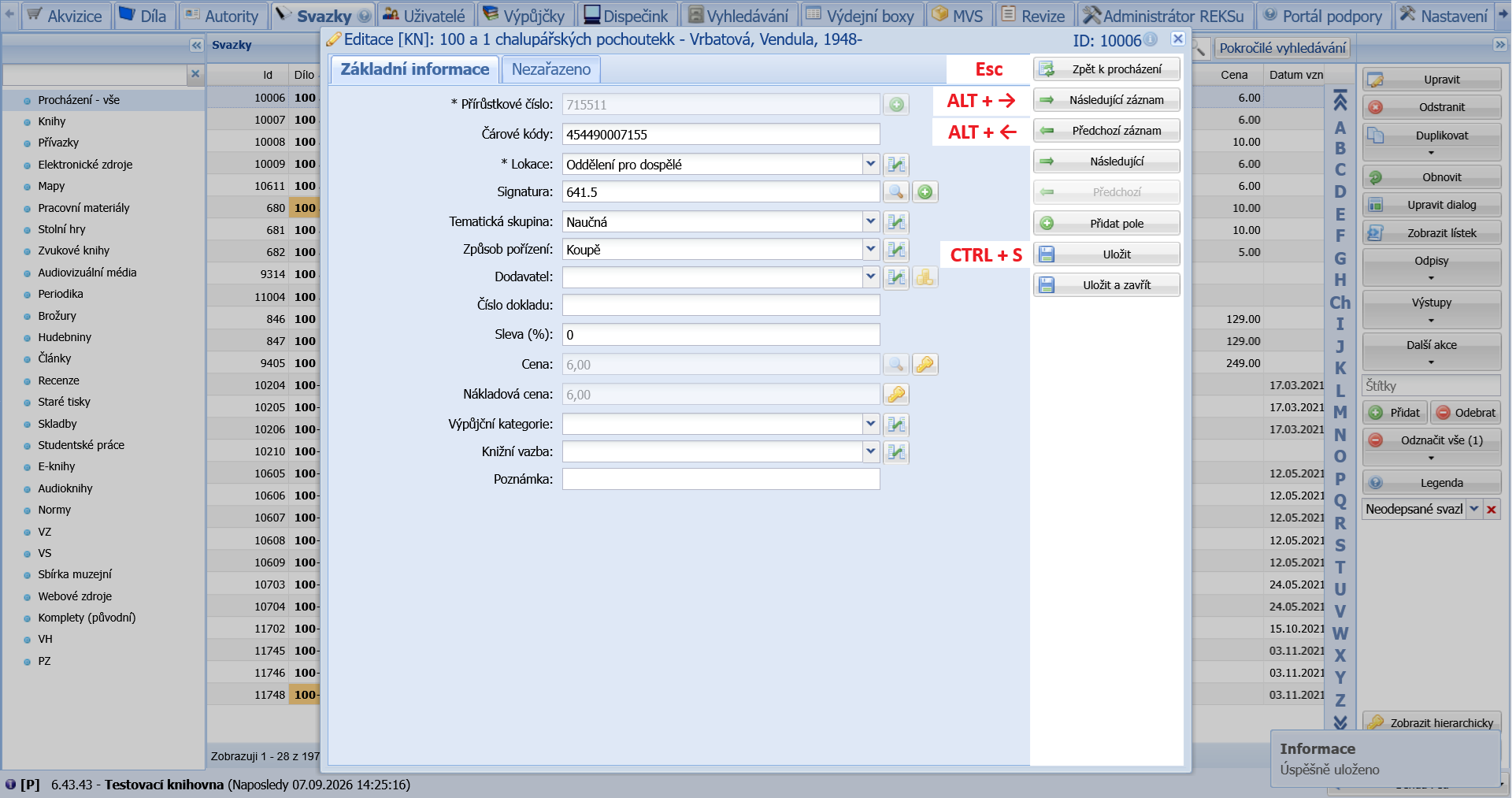The width and height of the screenshot is (1512, 798).
Task: Select Periodika in the sidebar list
Action: 61,294
